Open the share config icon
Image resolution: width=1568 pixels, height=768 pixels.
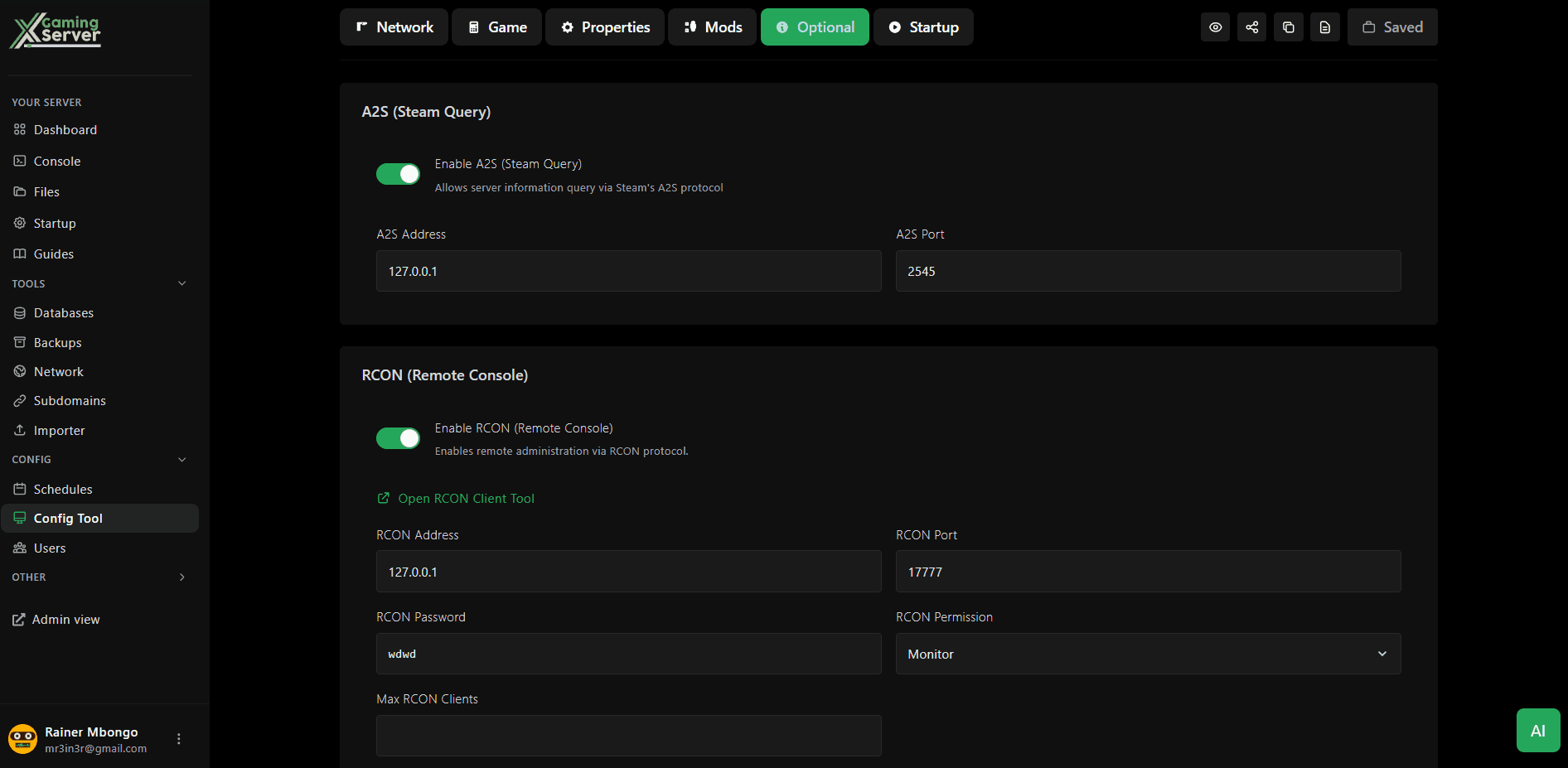1251,27
